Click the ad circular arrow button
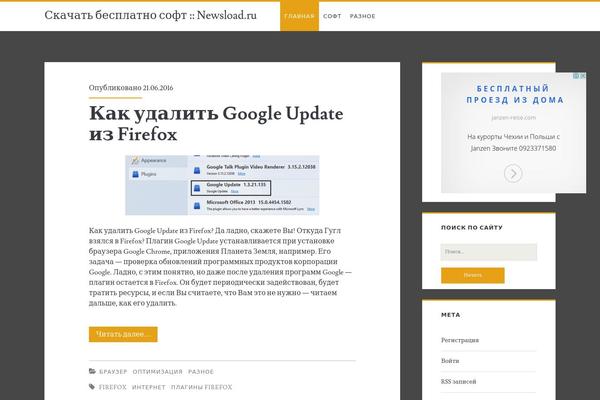 pos(513,174)
